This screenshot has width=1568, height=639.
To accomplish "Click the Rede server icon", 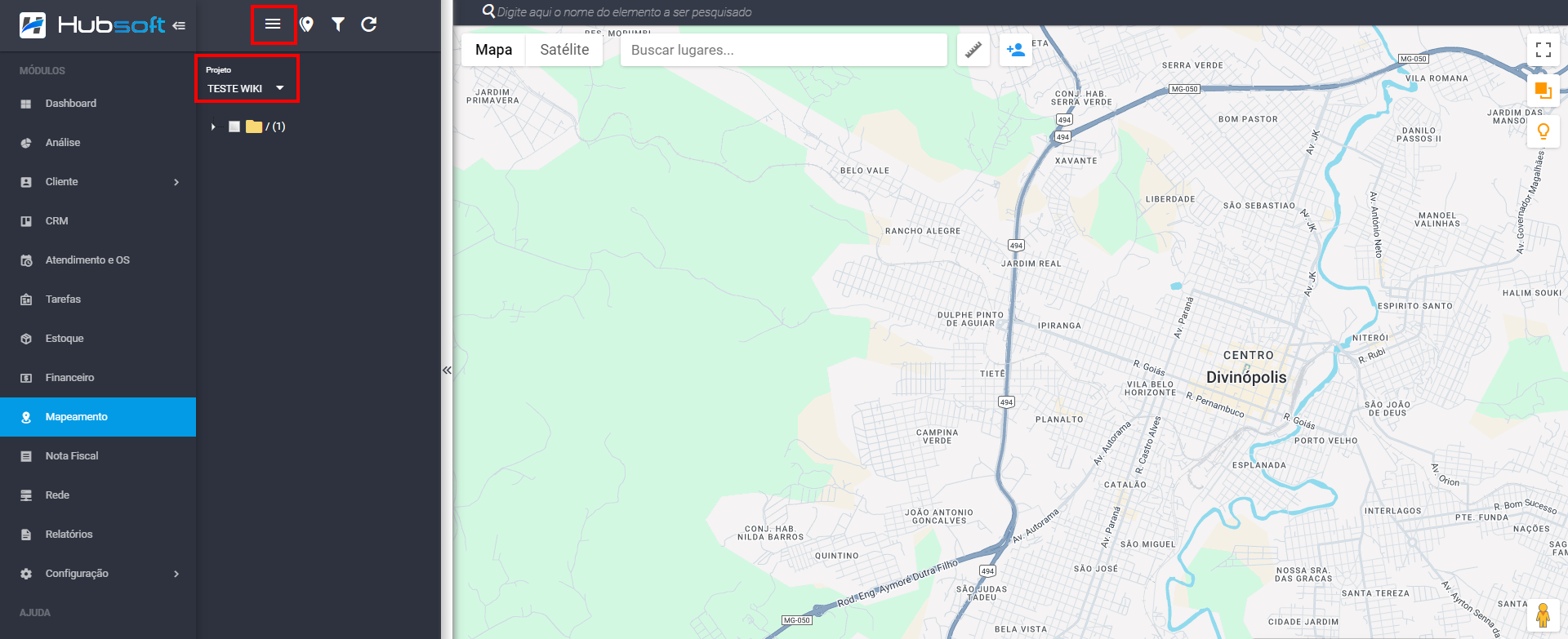I will click(x=26, y=495).
